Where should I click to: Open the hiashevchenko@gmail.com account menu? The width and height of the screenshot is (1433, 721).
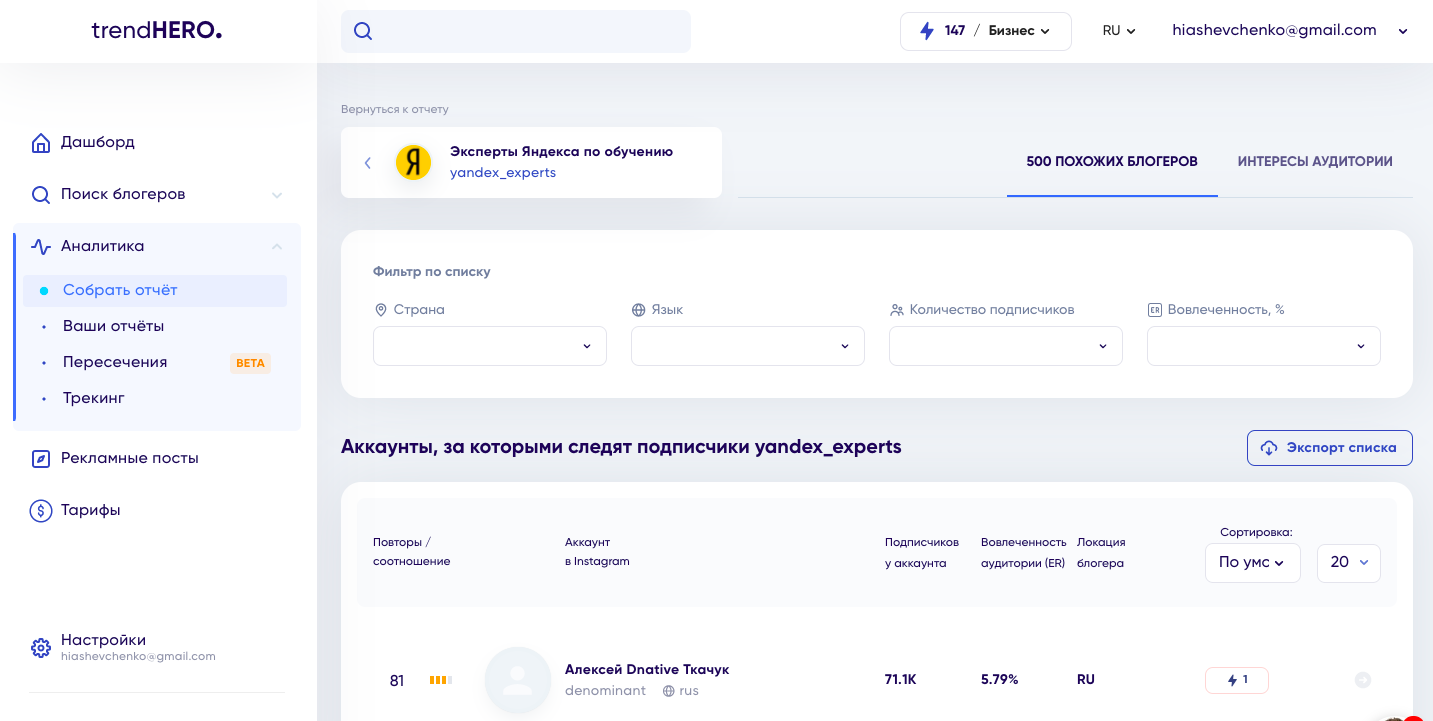click(x=1290, y=31)
